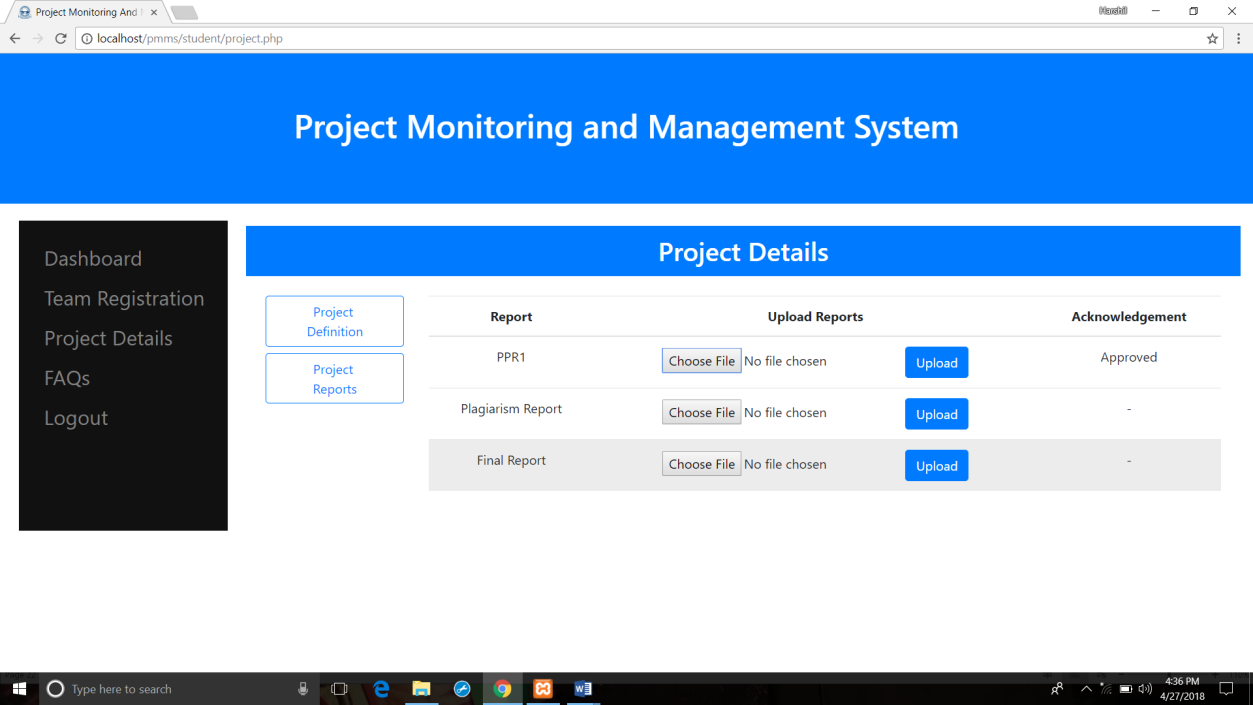Upload the PPR1 report
Image resolution: width=1253 pixels, height=705 pixels.
[936, 363]
